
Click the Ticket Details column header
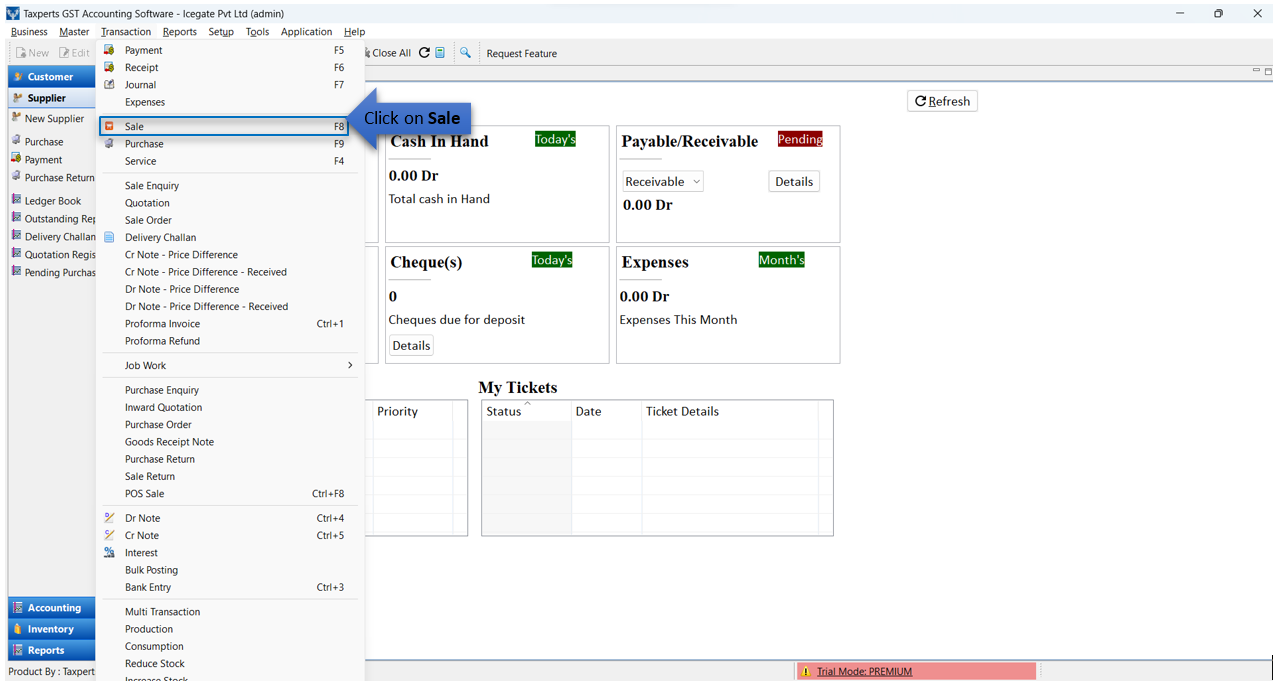pos(729,411)
